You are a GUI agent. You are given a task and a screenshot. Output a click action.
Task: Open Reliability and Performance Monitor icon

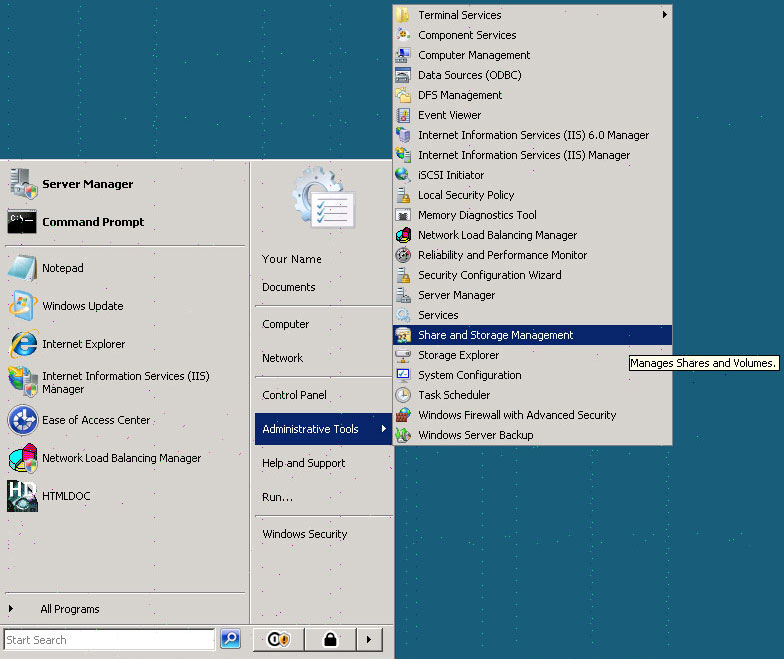click(403, 255)
